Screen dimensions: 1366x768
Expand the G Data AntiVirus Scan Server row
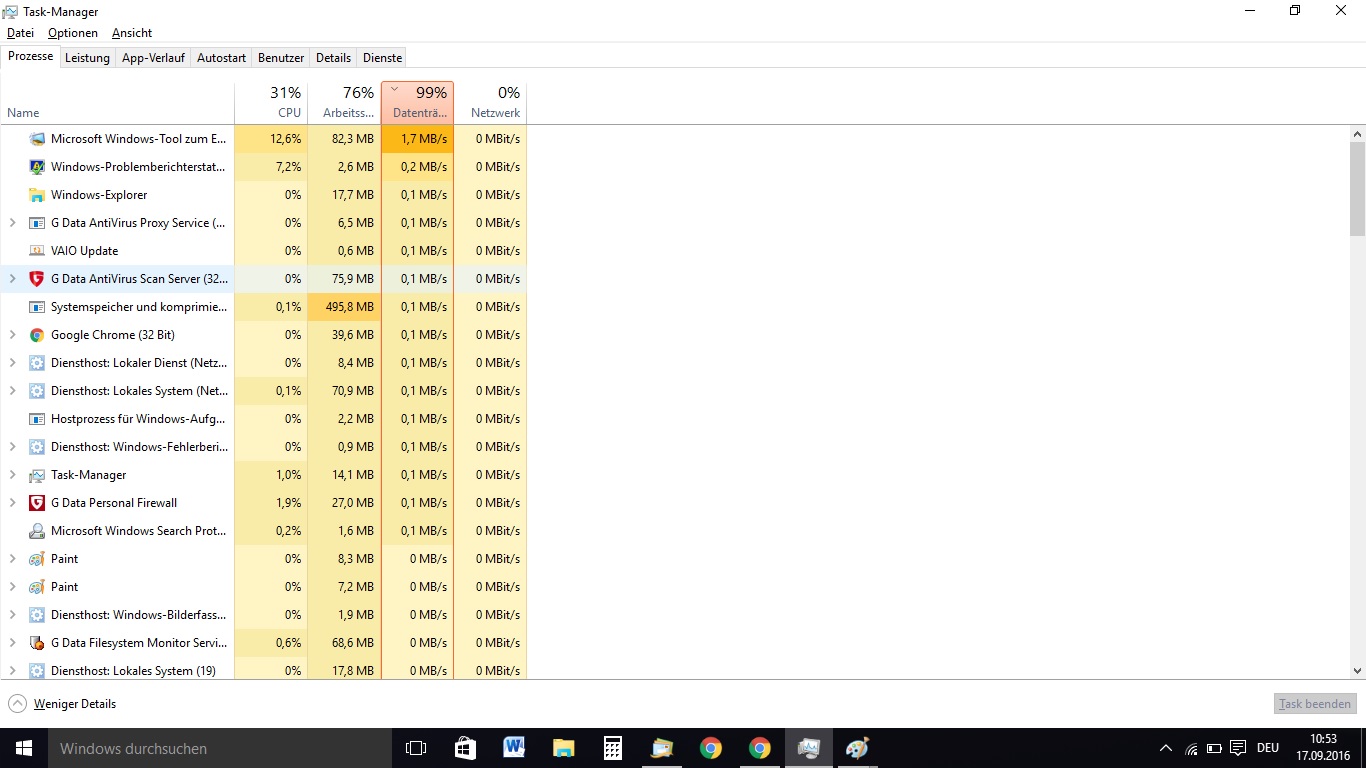click(13, 279)
